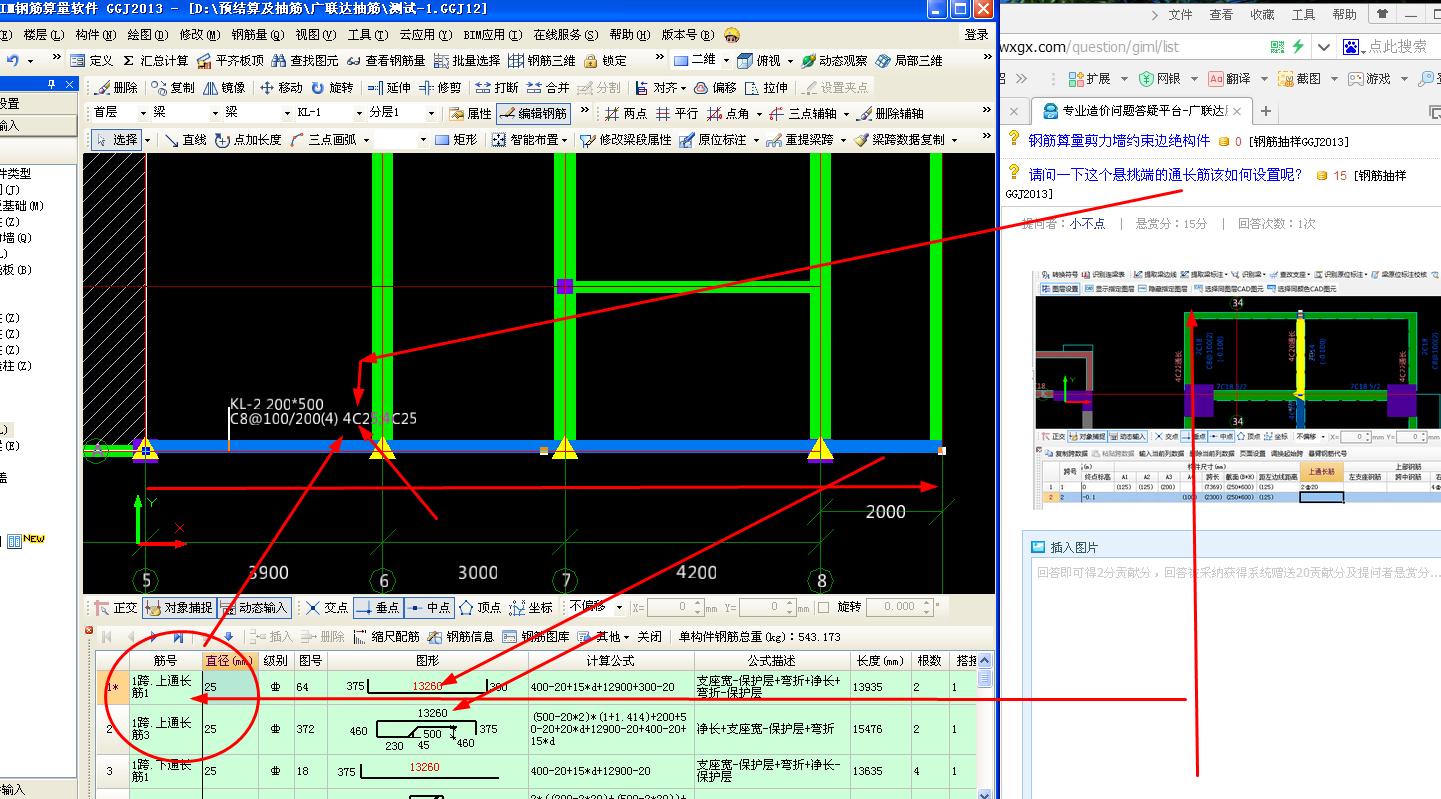Viewport: 1441px width, 799px height.
Task: Select the 延伸 extend tool
Action: (389, 88)
